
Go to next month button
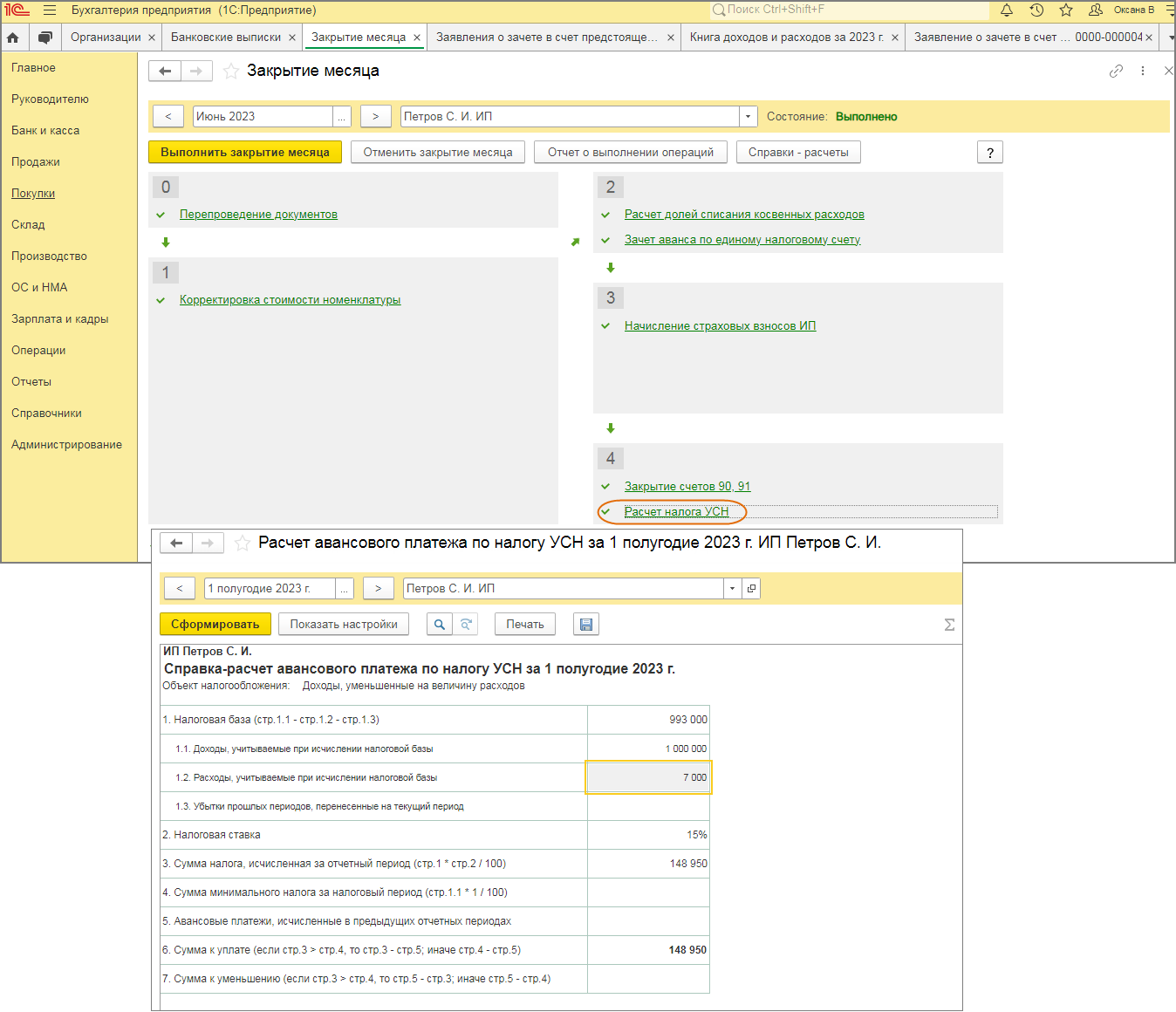tap(375, 116)
